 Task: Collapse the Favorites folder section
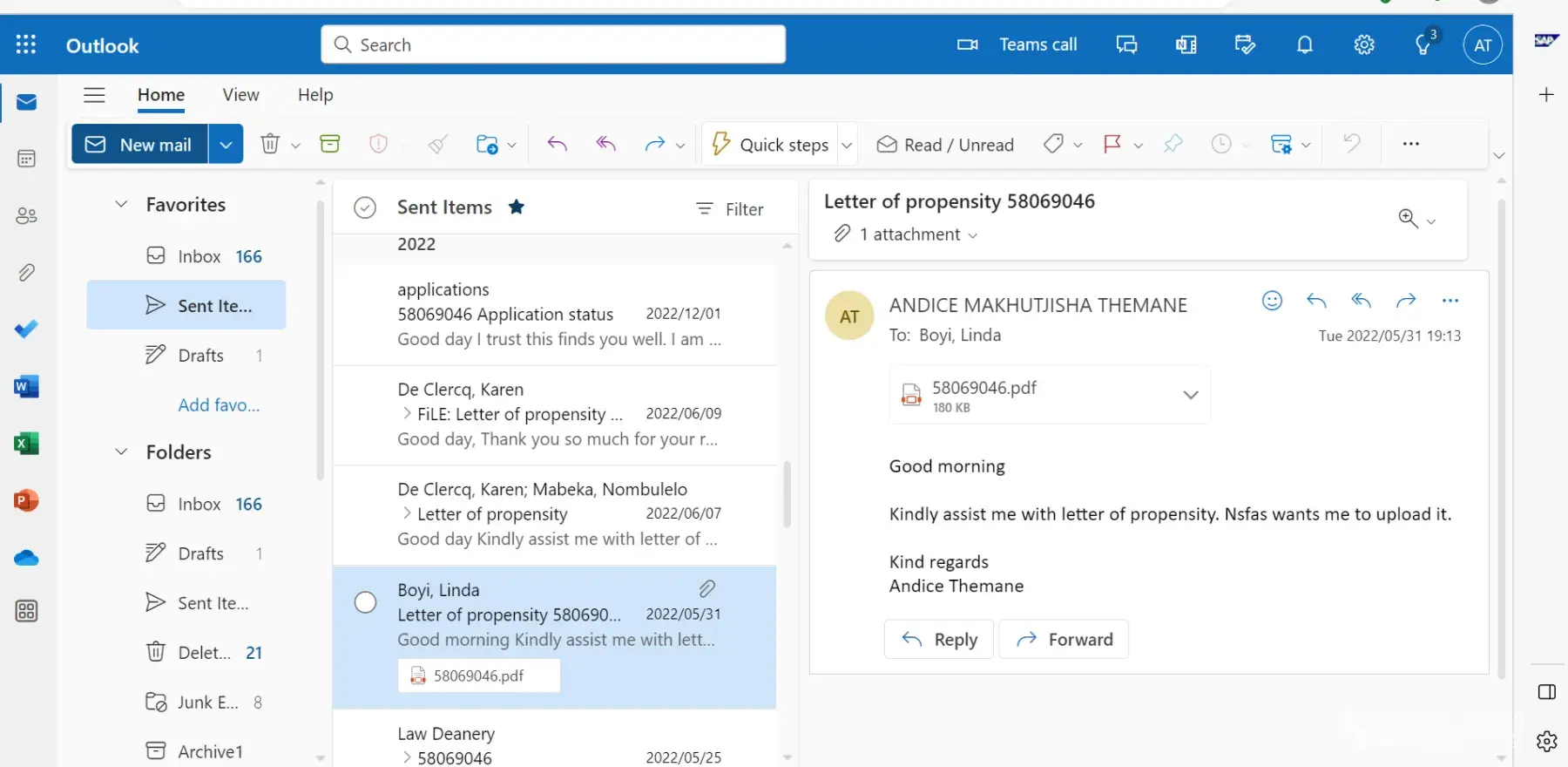click(121, 204)
